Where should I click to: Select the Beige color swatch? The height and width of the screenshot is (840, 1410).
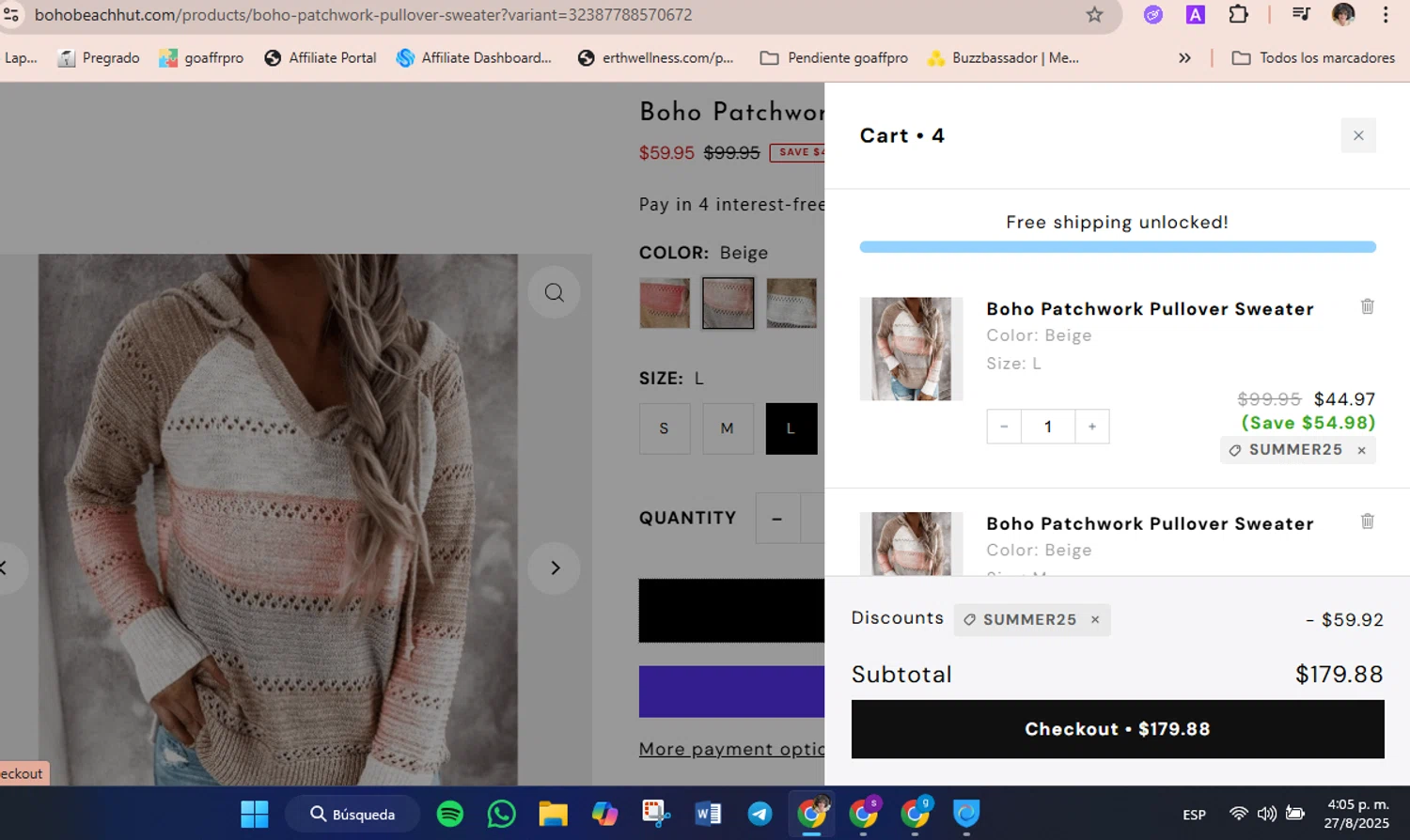728,303
